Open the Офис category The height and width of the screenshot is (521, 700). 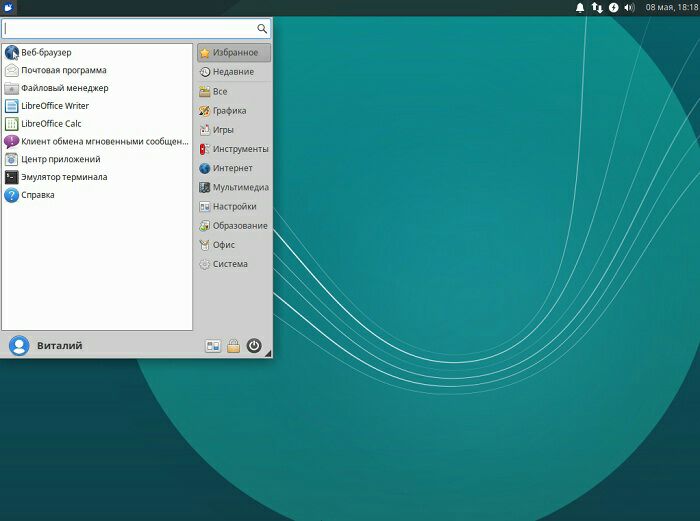click(234, 245)
